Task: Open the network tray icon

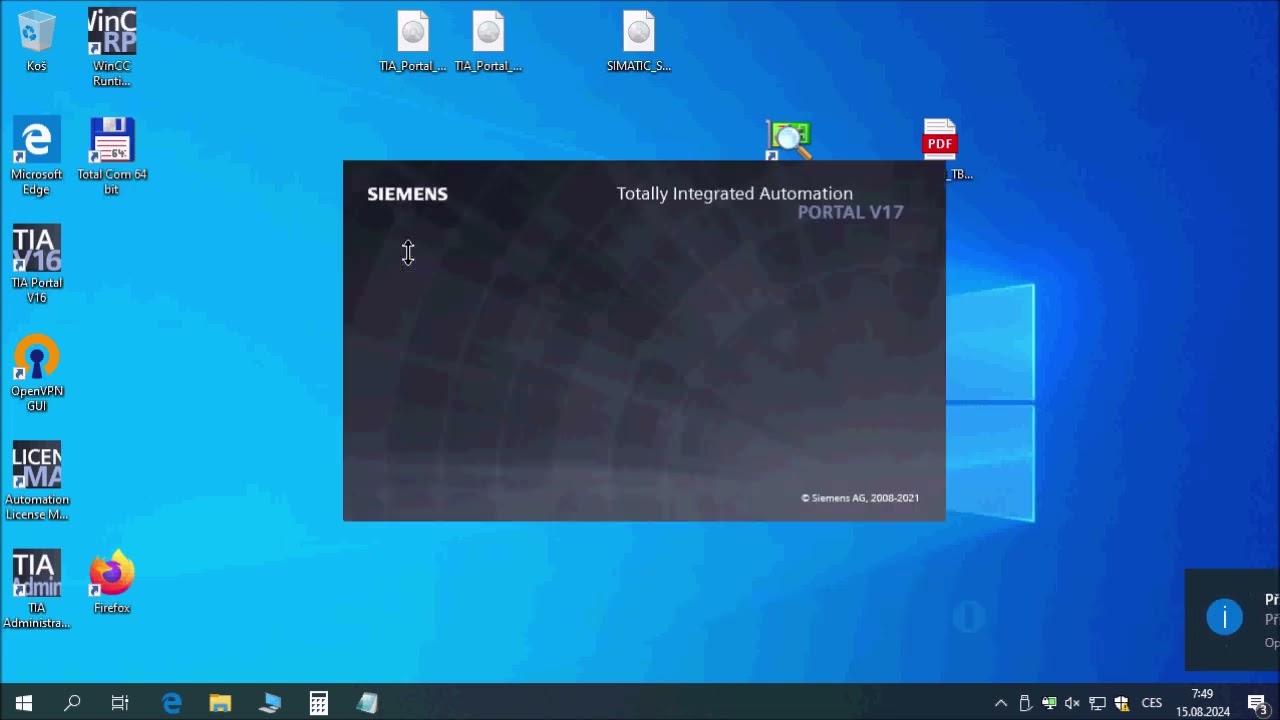Action: pos(1097,703)
